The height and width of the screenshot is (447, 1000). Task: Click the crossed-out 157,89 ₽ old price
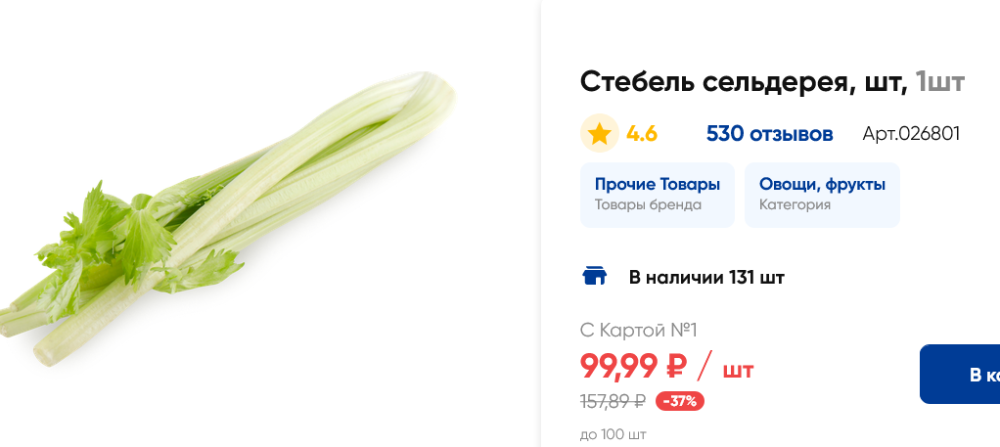coord(613,401)
